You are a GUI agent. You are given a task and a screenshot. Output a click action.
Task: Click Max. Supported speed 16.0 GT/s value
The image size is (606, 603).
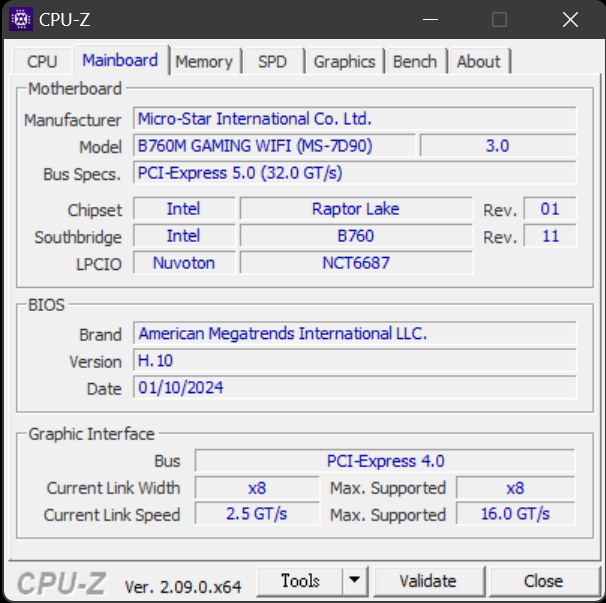(x=516, y=514)
